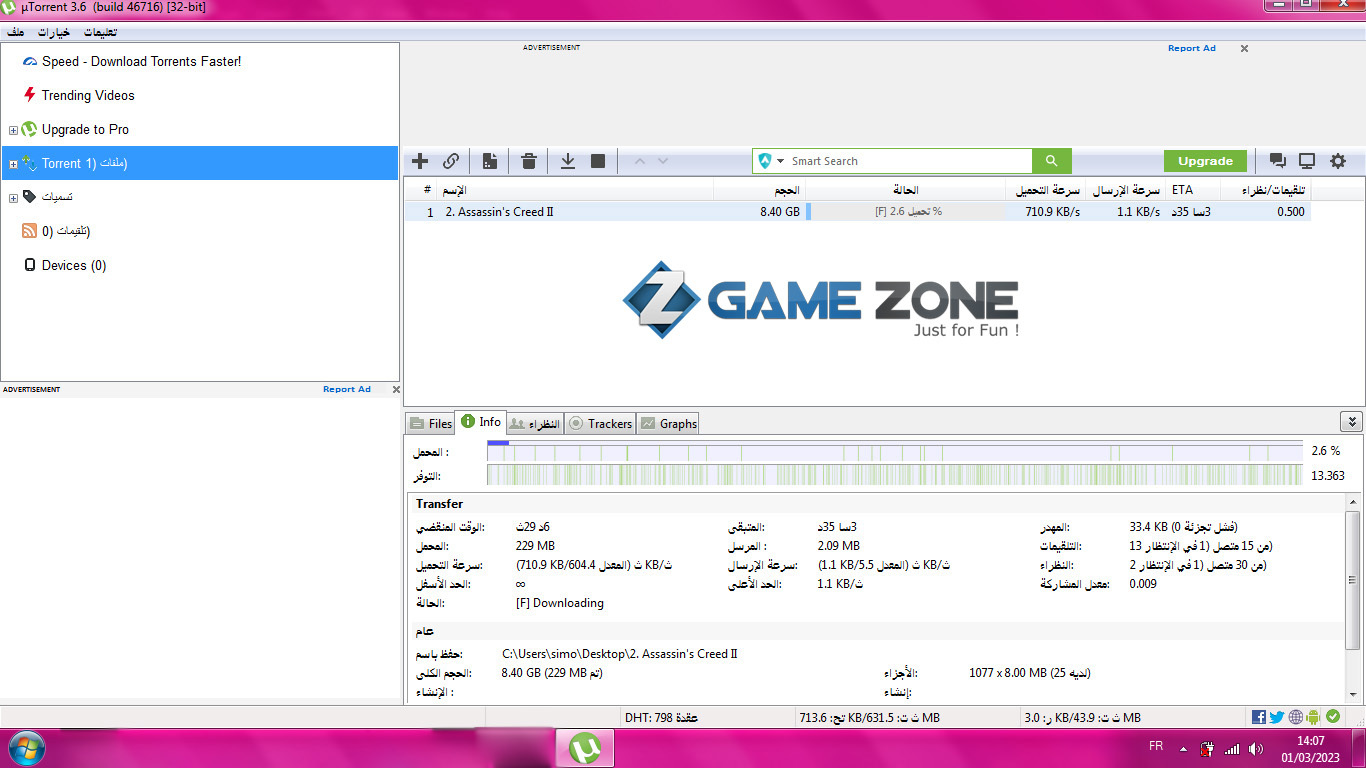Viewport: 1366px width, 768px height.
Task: Open Preferences with the gear icon
Action: point(1338,161)
